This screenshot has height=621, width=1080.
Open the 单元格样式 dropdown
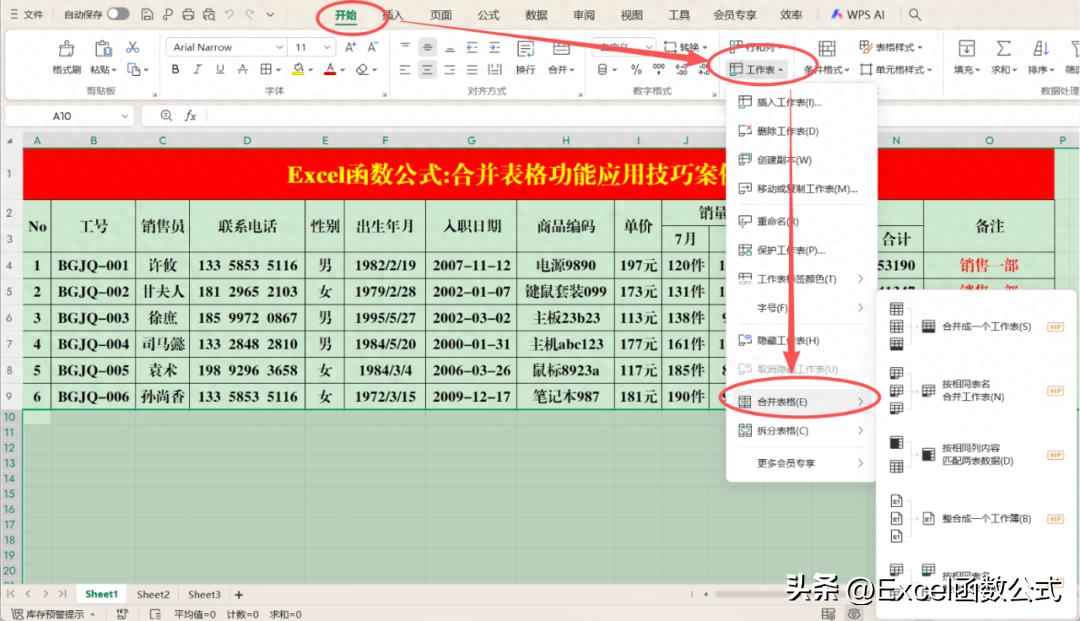pos(896,70)
